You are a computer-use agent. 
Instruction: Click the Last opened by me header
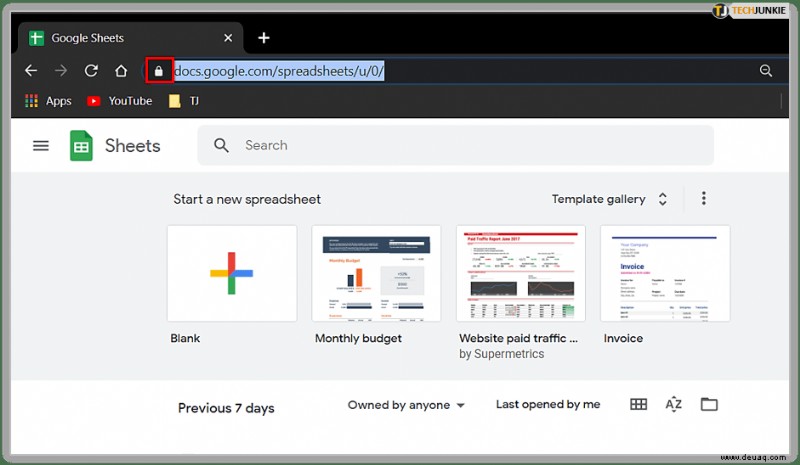tap(548, 405)
